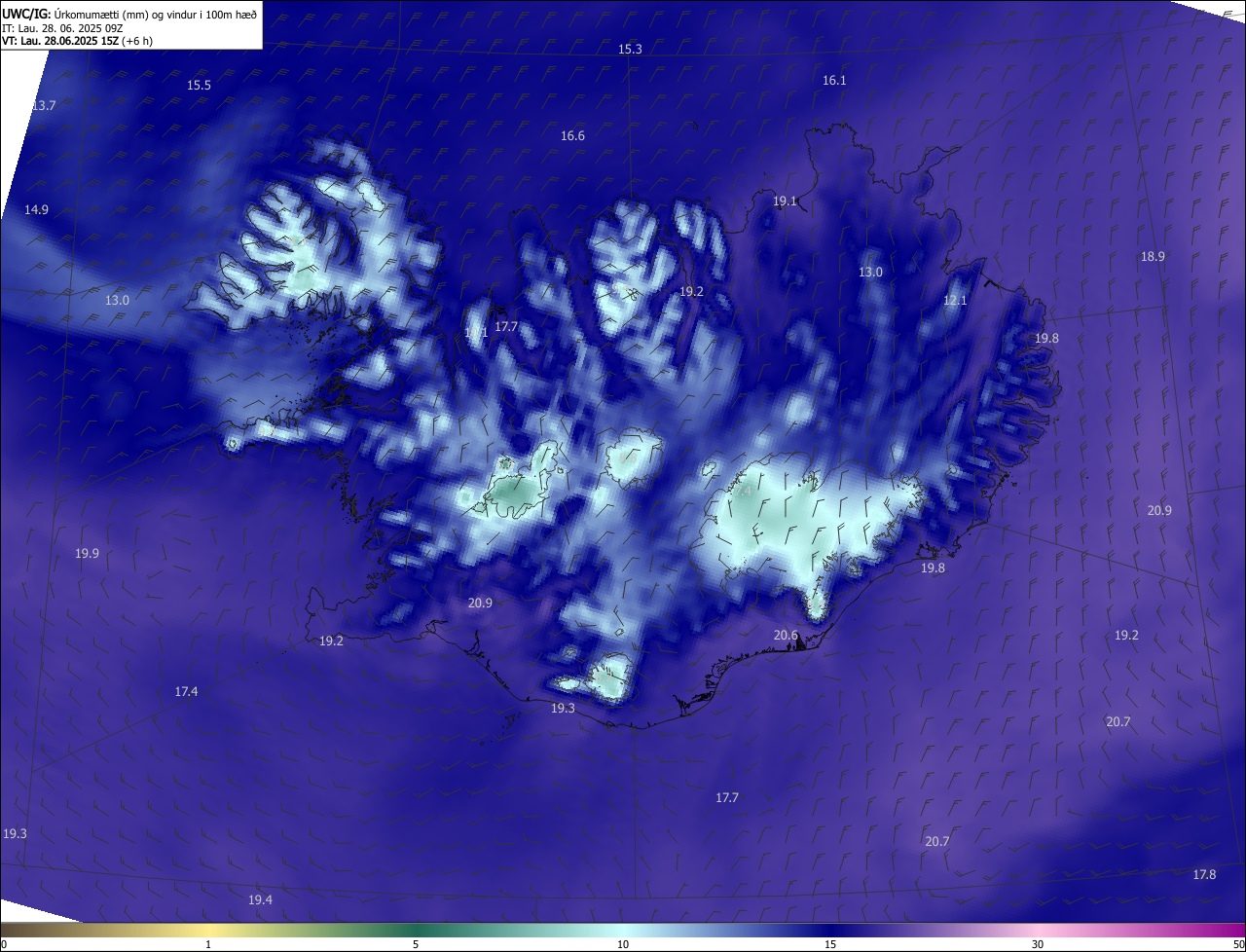Click the 0 tick on color scale
1246x952 pixels.
pos(4,945)
